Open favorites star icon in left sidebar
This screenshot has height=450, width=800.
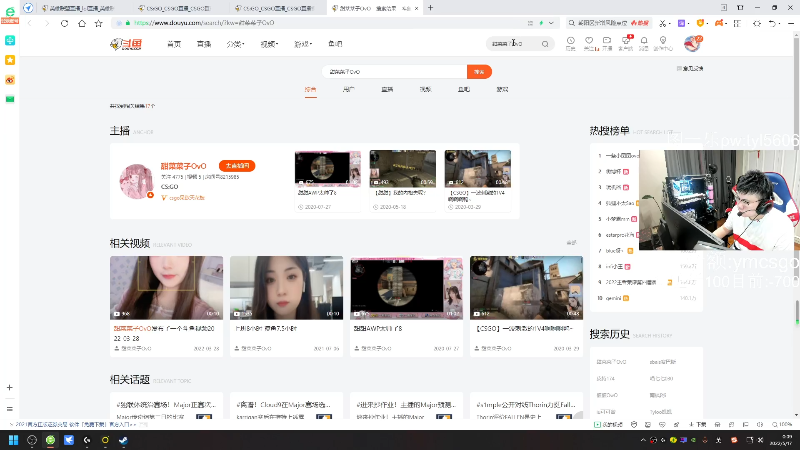(x=10, y=60)
